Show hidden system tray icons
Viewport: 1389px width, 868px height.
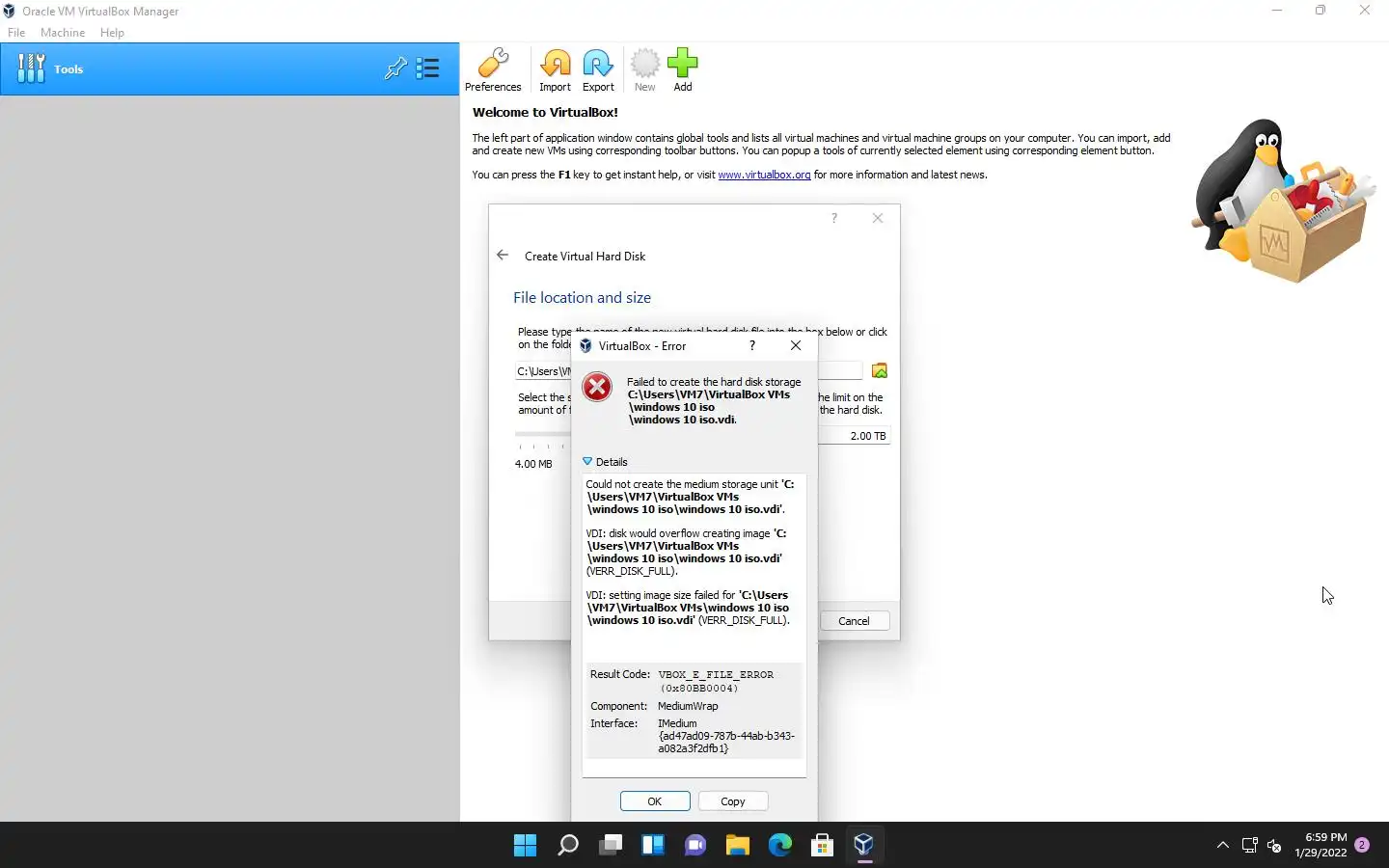click(x=1223, y=845)
